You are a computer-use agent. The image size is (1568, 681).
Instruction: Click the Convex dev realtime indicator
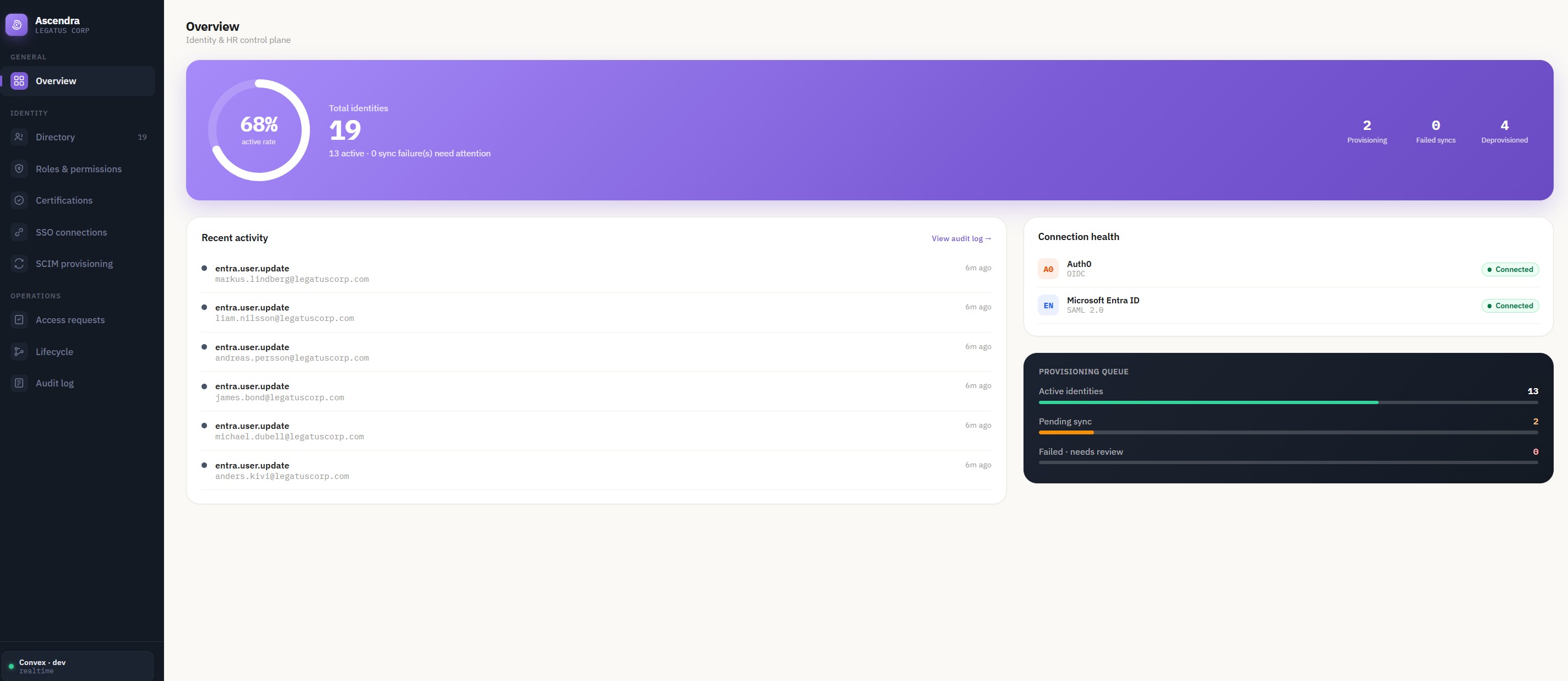pos(77,666)
